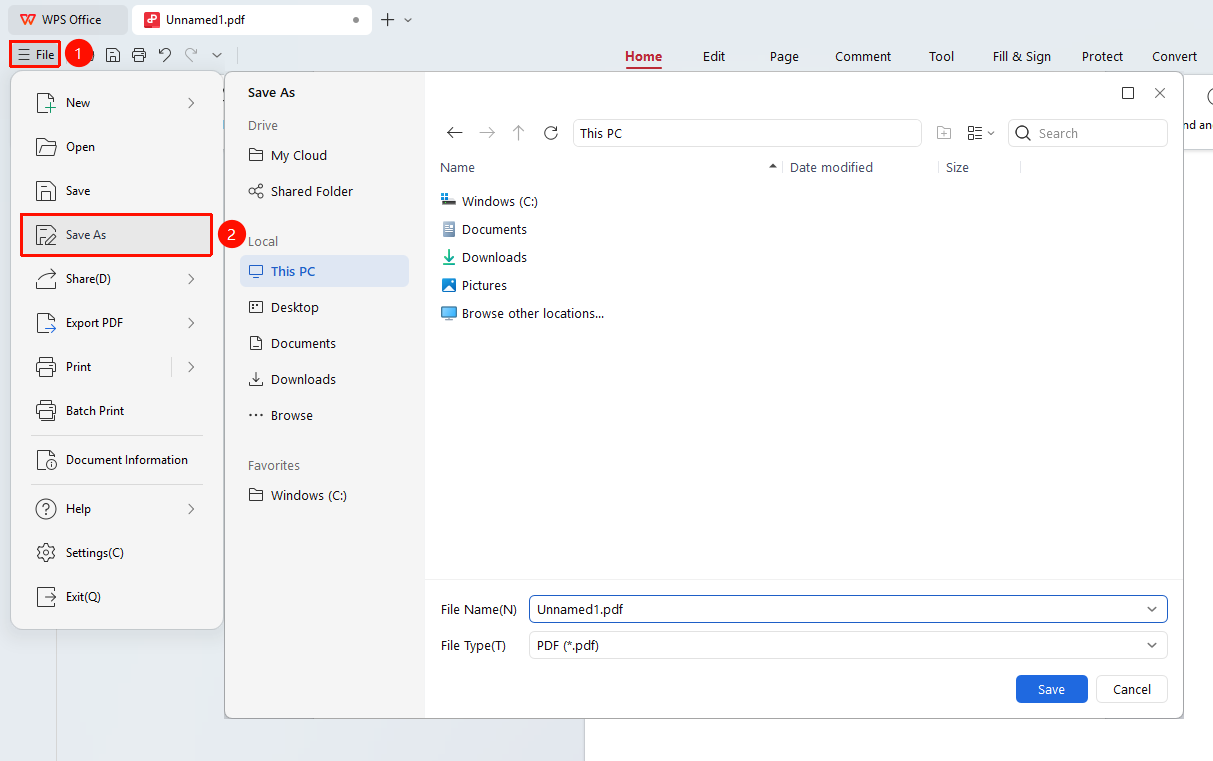Viewport: 1213px width, 761px height.
Task: Expand the File Name dropdown arrow
Action: point(1153,609)
